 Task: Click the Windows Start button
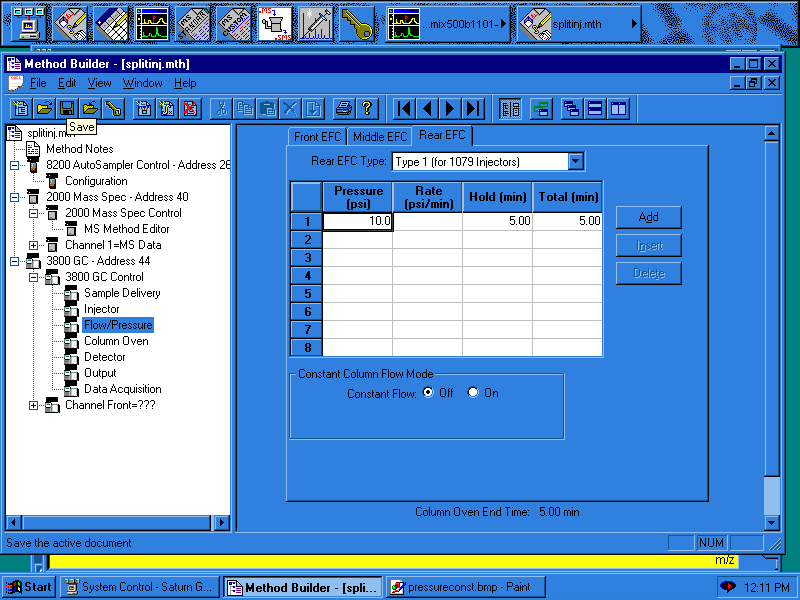point(30,587)
